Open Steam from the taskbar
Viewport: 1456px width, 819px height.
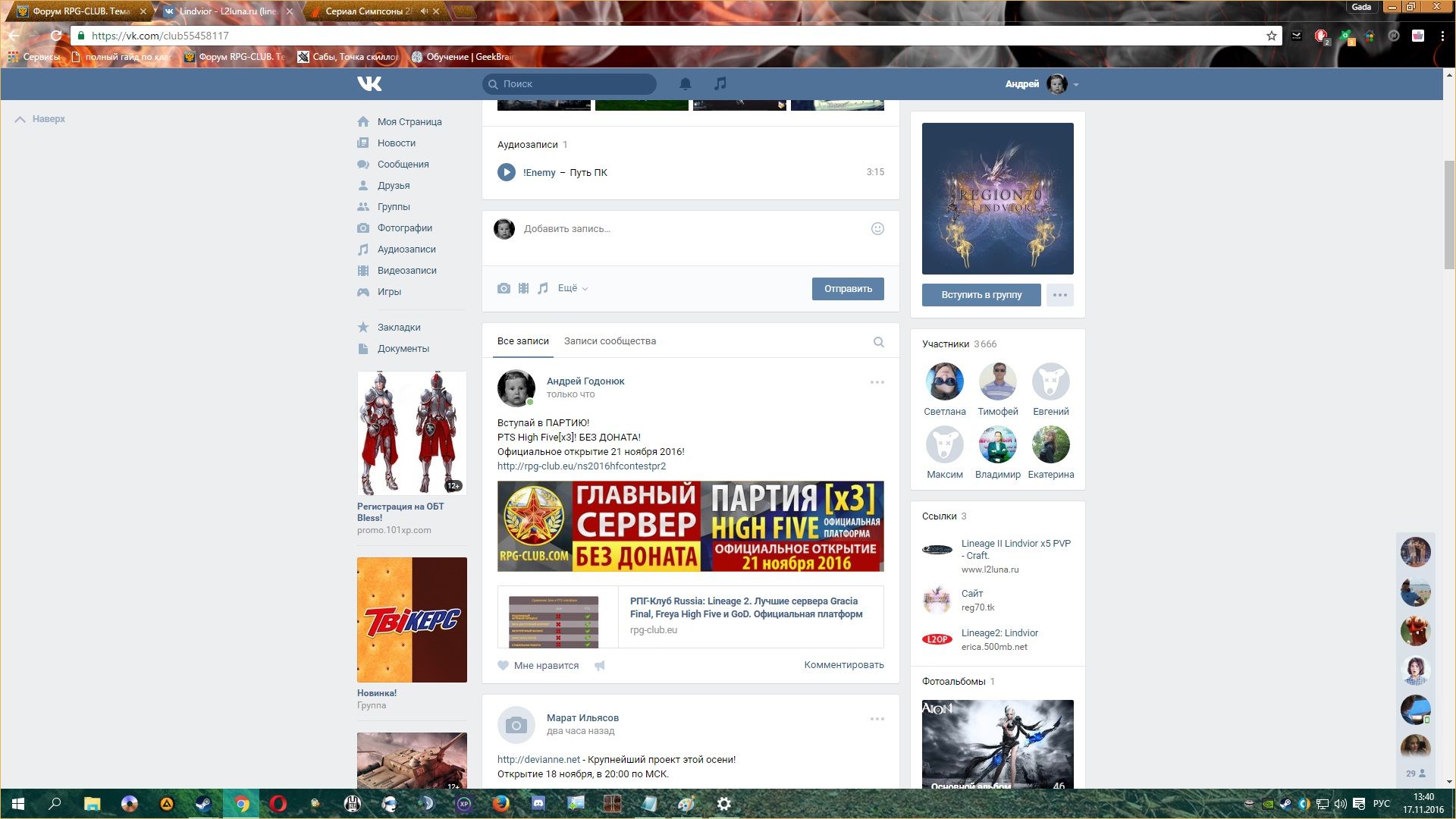click(204, 804)
